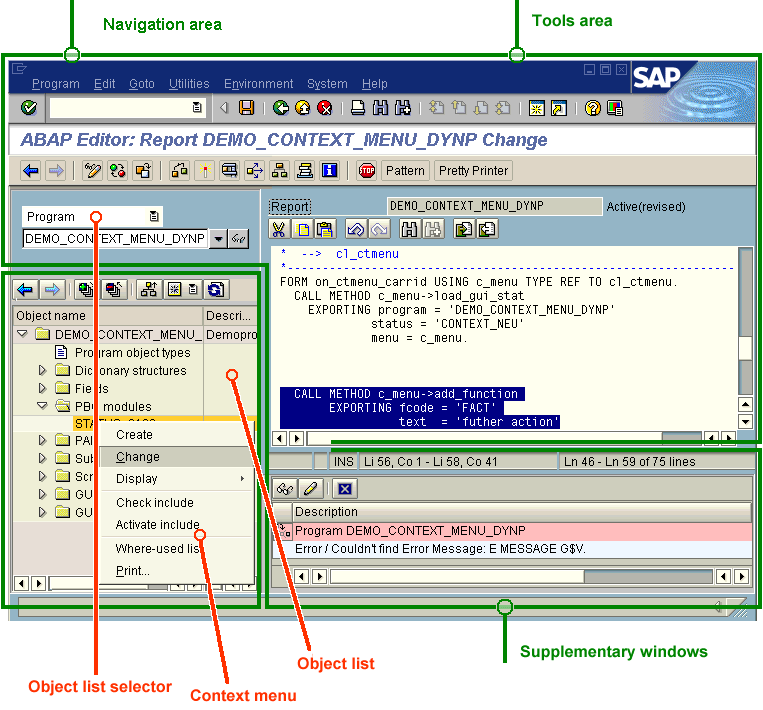This screenshot has height=710, width=763.
Task: Click the yellow Exit icon
Action: tap(303, 108)
